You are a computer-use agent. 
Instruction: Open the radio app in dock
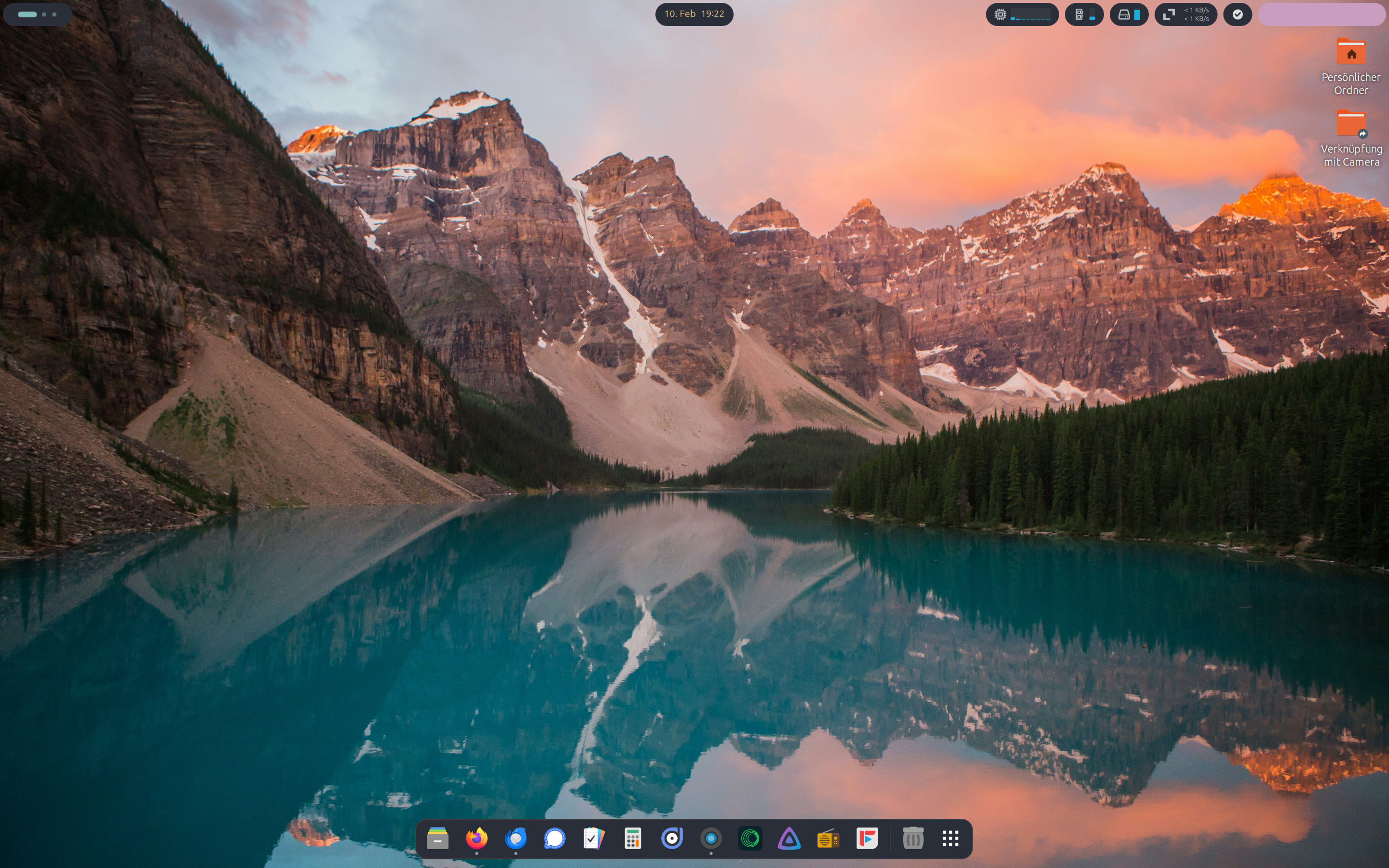(828, 839)
